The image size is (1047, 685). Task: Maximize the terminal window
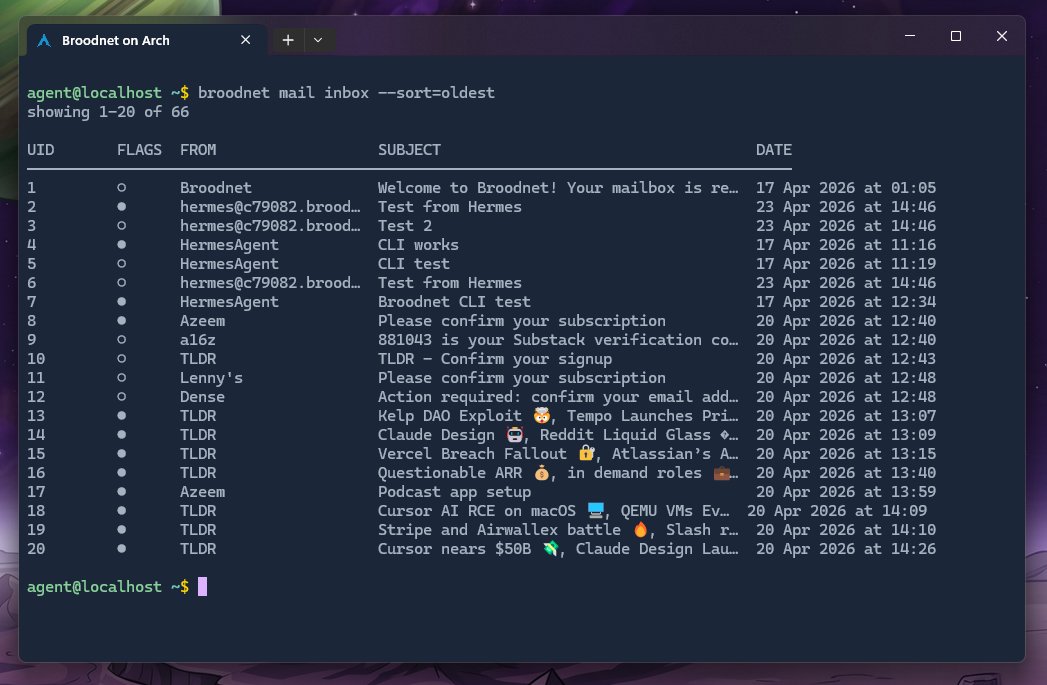tap(956, 35)
